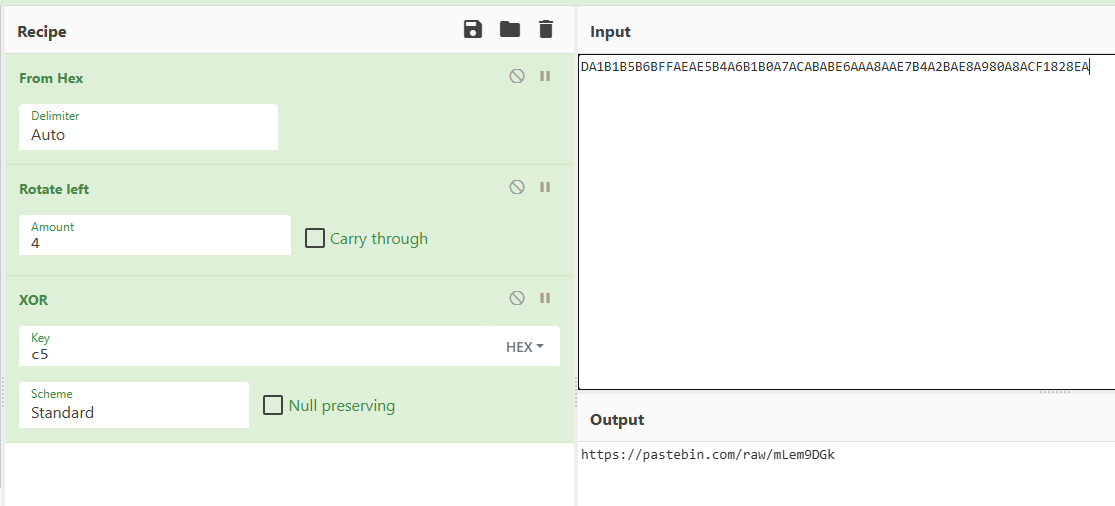Set breakpoint on XOR operation
Screen dimensions: 1115x506
[x=545, y=298]
